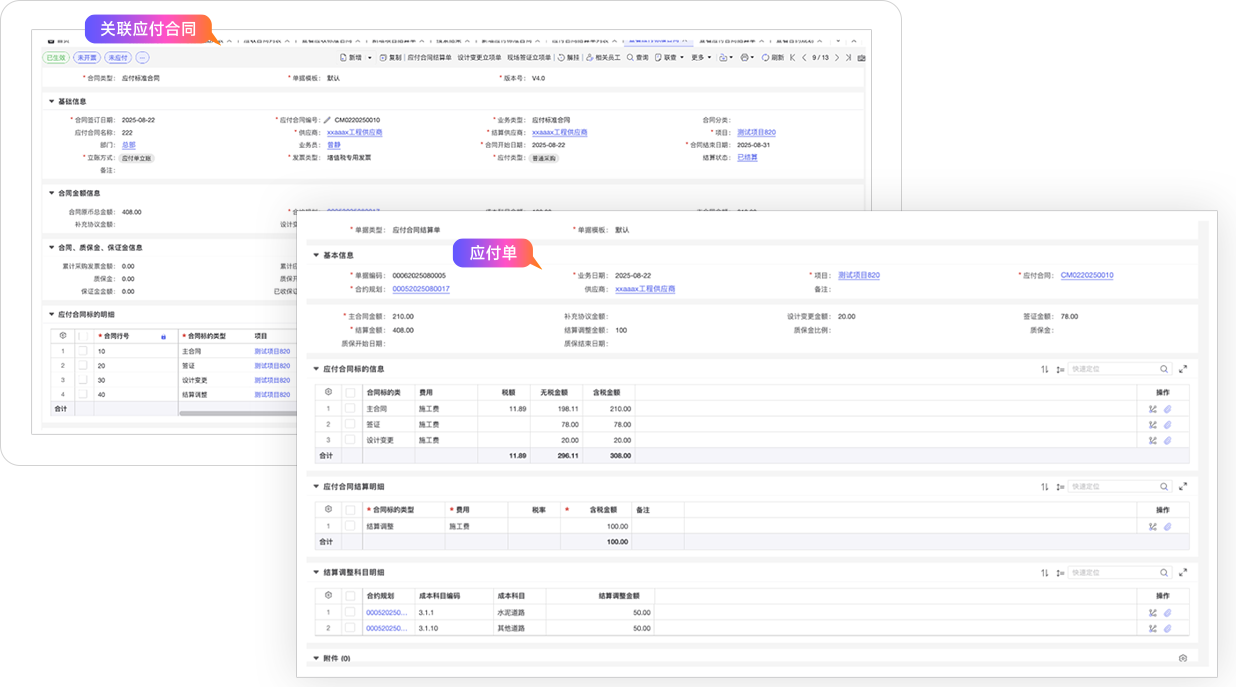
Task: Collapse the 基础信息 section
Action: (52, 101)
